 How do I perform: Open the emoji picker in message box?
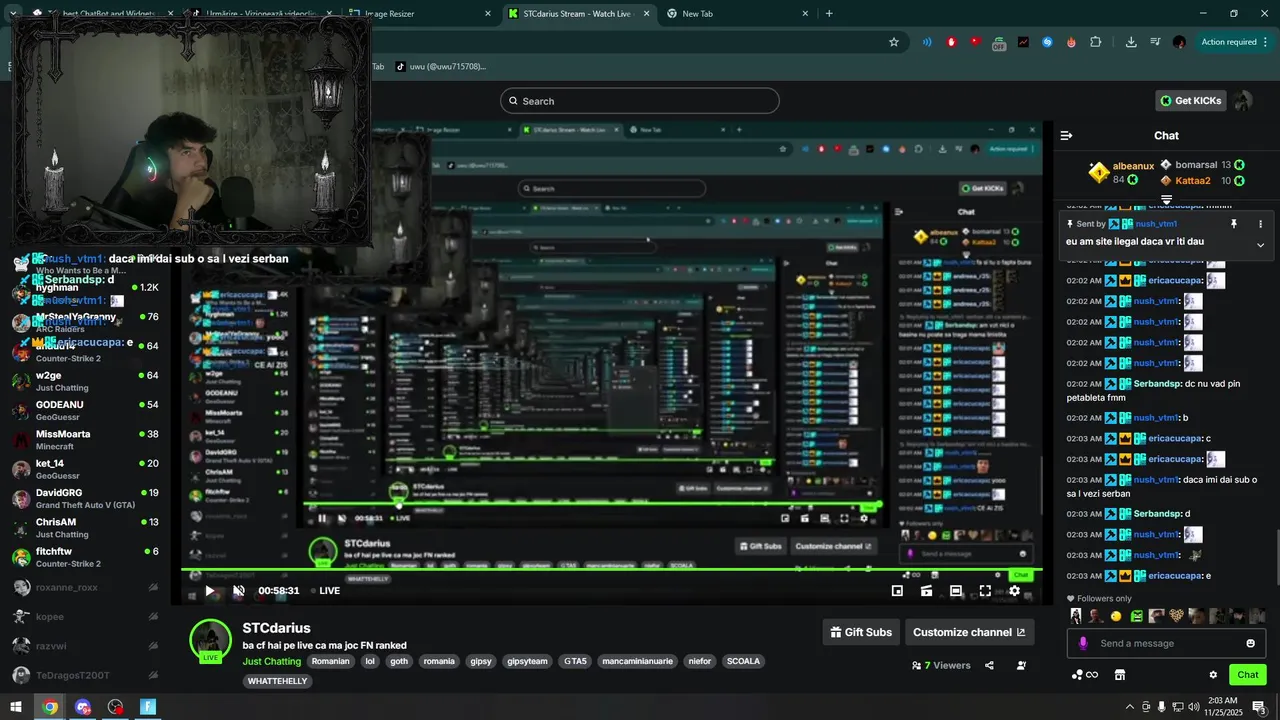pyautogui.click(x=1250, y=643)
